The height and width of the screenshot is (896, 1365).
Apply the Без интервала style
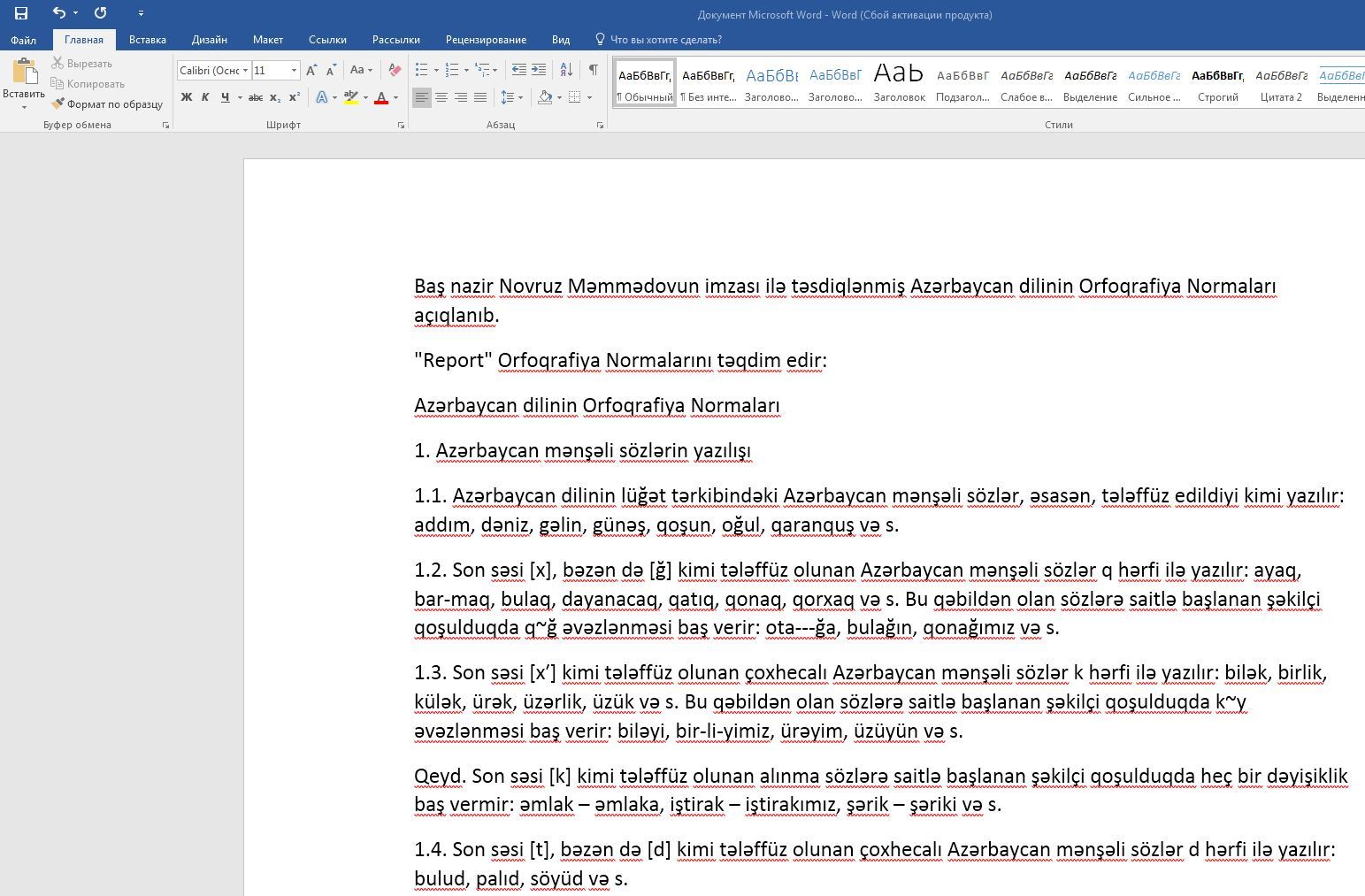(x=709, y=83)
